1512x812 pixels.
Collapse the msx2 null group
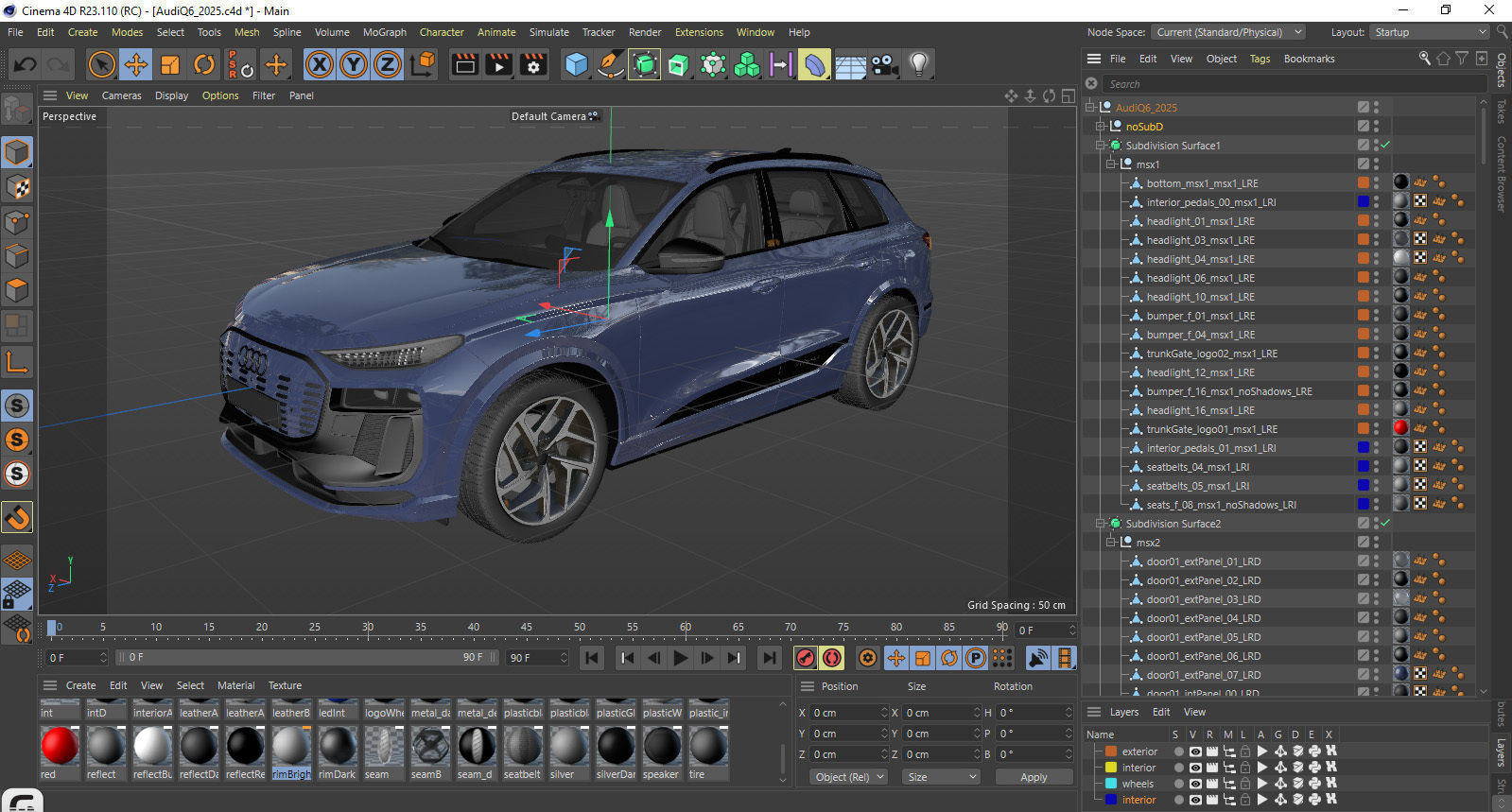tap(1111, 543)
